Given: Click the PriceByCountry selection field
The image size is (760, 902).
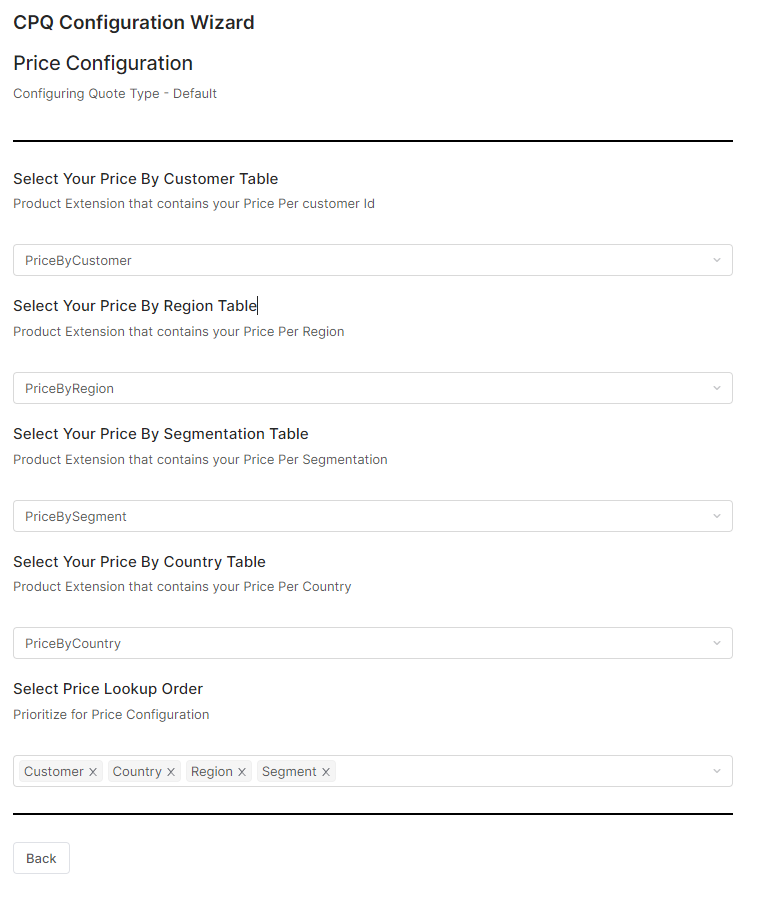Looking at the screenshot, I should point(360,643).
